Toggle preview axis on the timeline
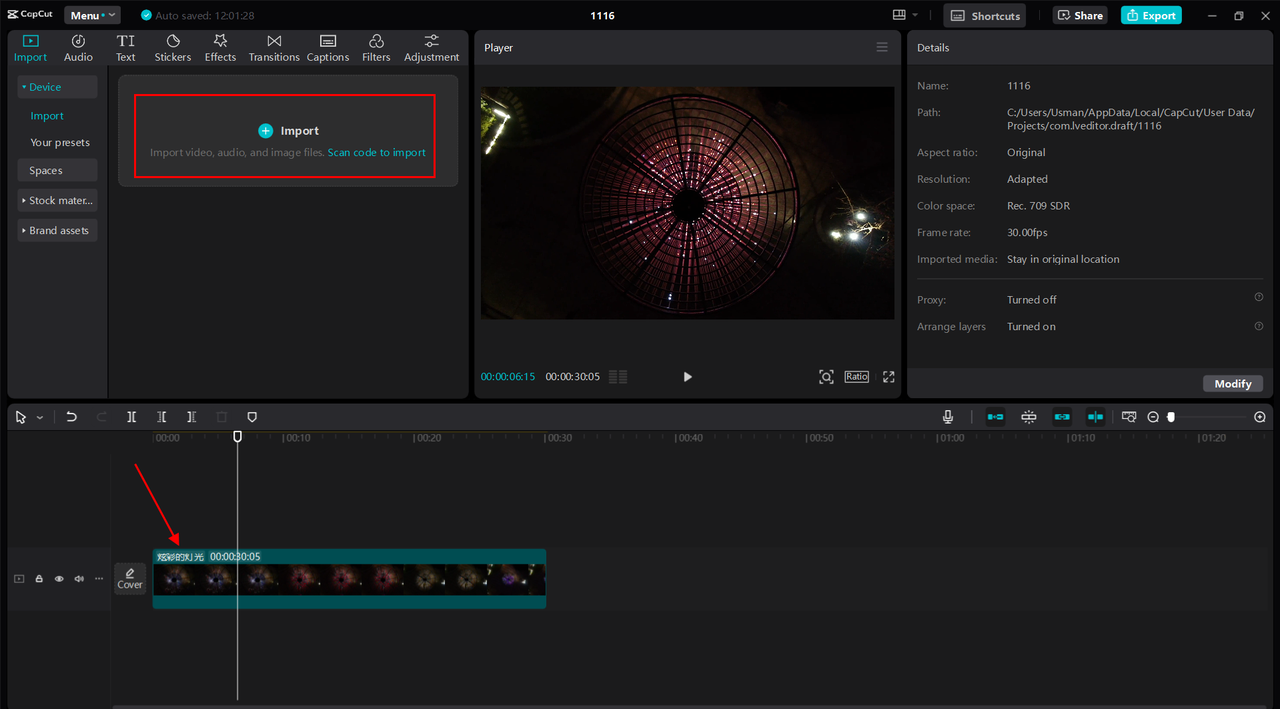Viewport: 1280px width, 709px height. (x=1095, y=417)
